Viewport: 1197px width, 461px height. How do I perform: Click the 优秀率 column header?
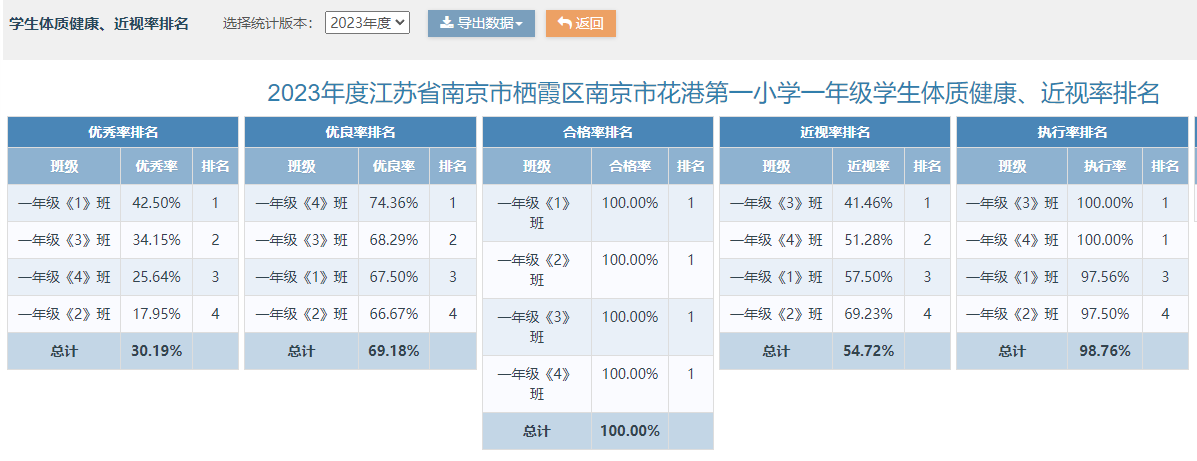pyautogui.click(x=156, y=166)
